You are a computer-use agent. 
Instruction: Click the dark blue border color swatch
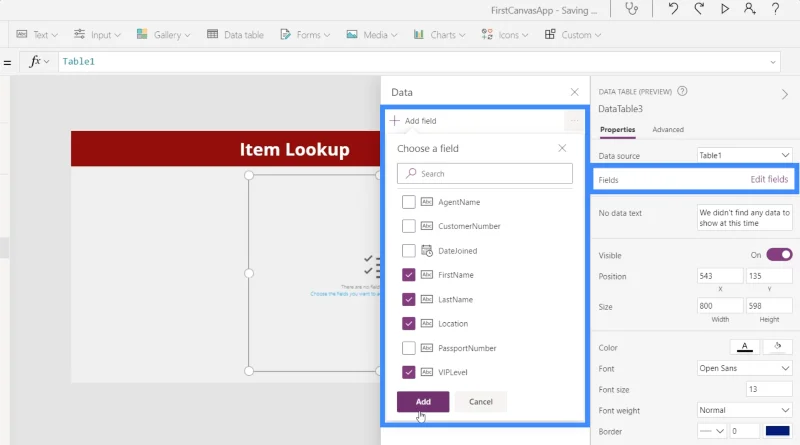tap(778, 431)
